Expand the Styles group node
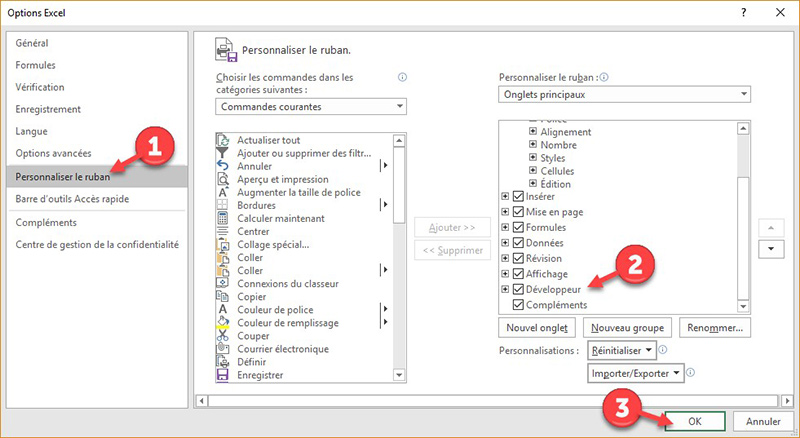800x438 pixels. pyautogui.click(x=533, y=157)
